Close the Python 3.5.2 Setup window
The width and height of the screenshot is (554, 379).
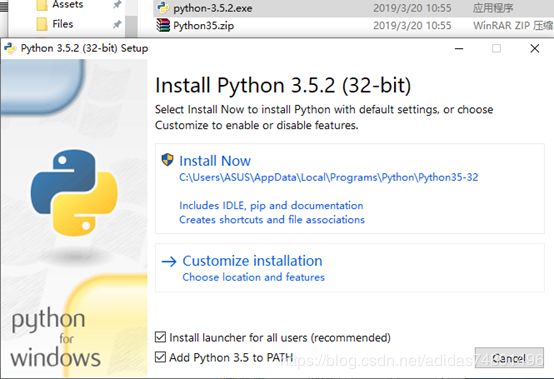(535, 48)
